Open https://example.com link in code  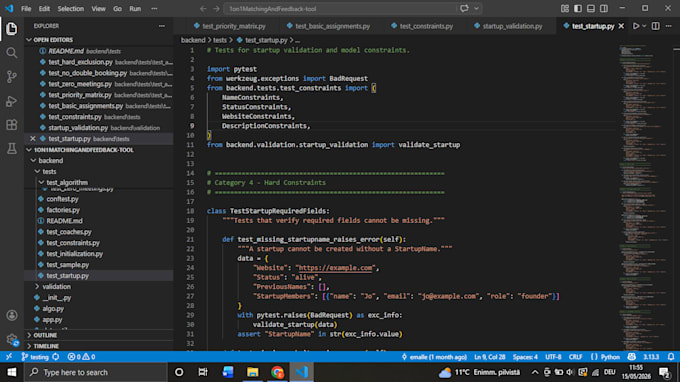tap(335, 268)
